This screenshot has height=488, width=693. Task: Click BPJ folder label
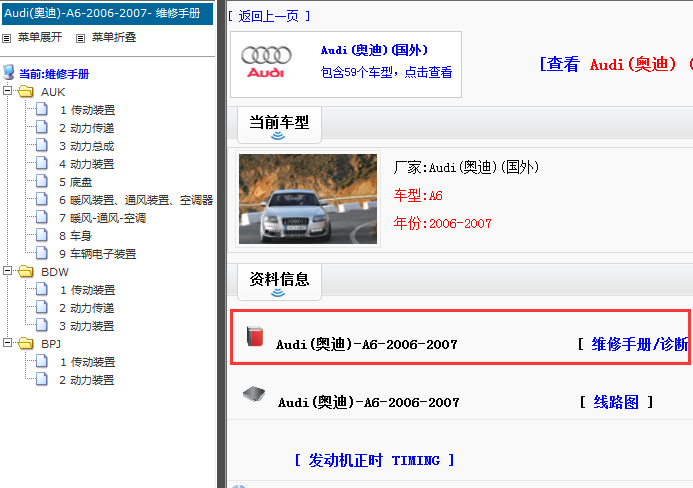click(51, 344)
